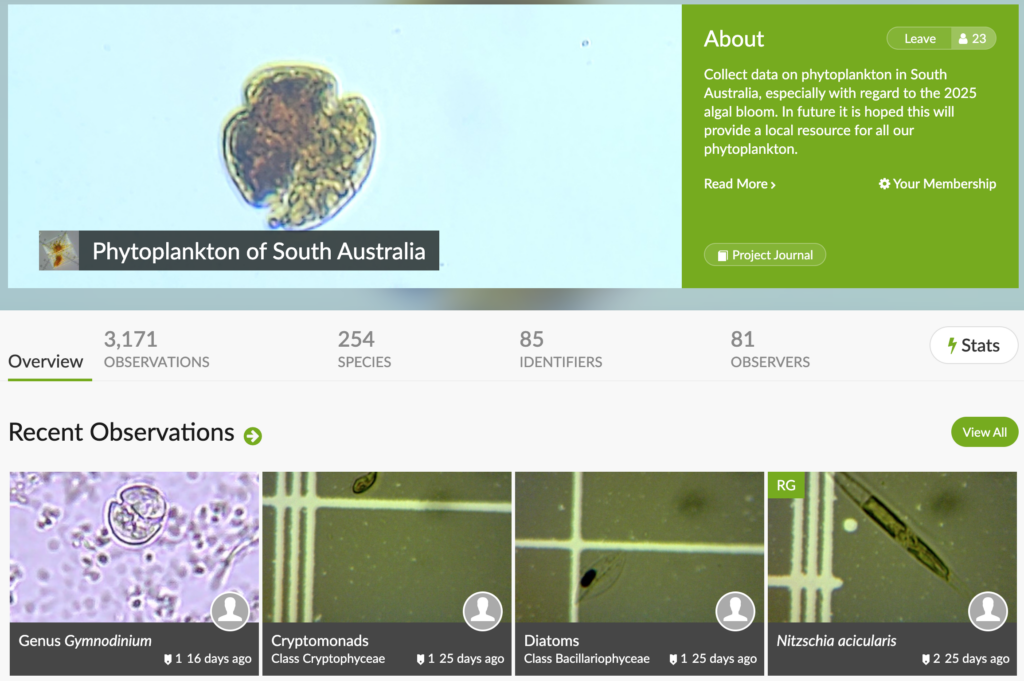Show the 85 Identifiers tab

560,350
